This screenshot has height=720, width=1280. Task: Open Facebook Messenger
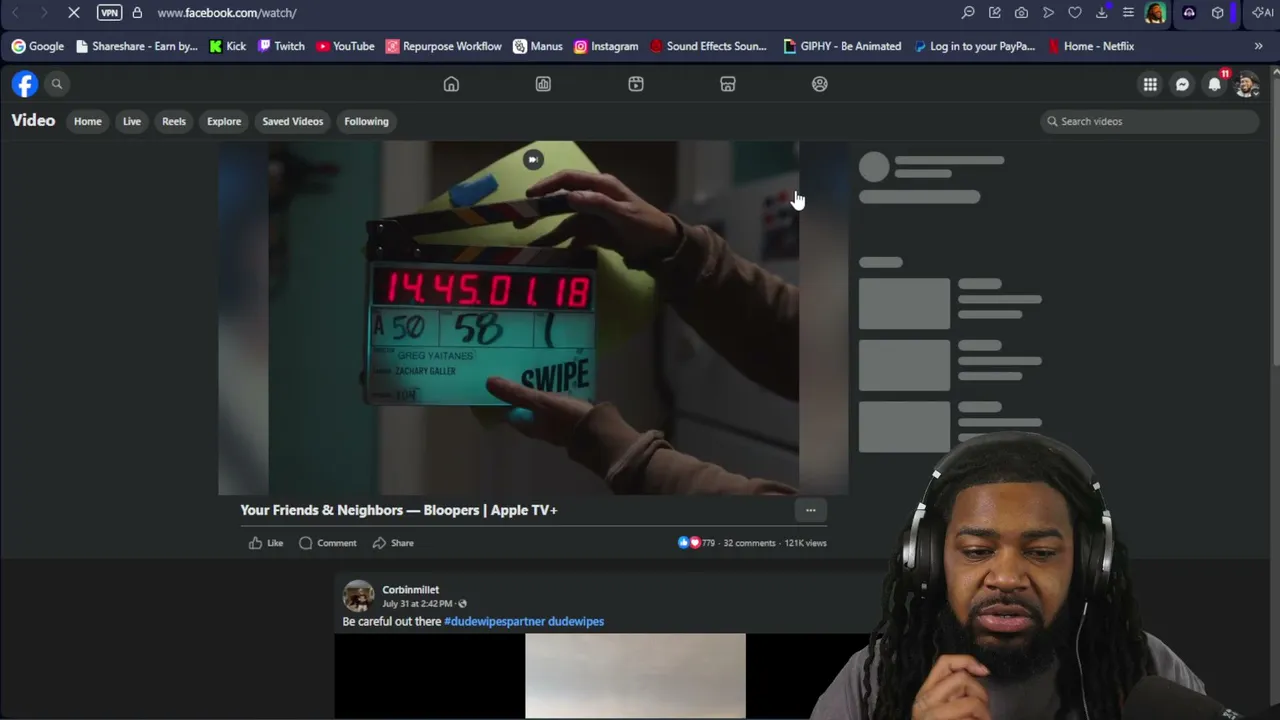tap(1182, 85)
